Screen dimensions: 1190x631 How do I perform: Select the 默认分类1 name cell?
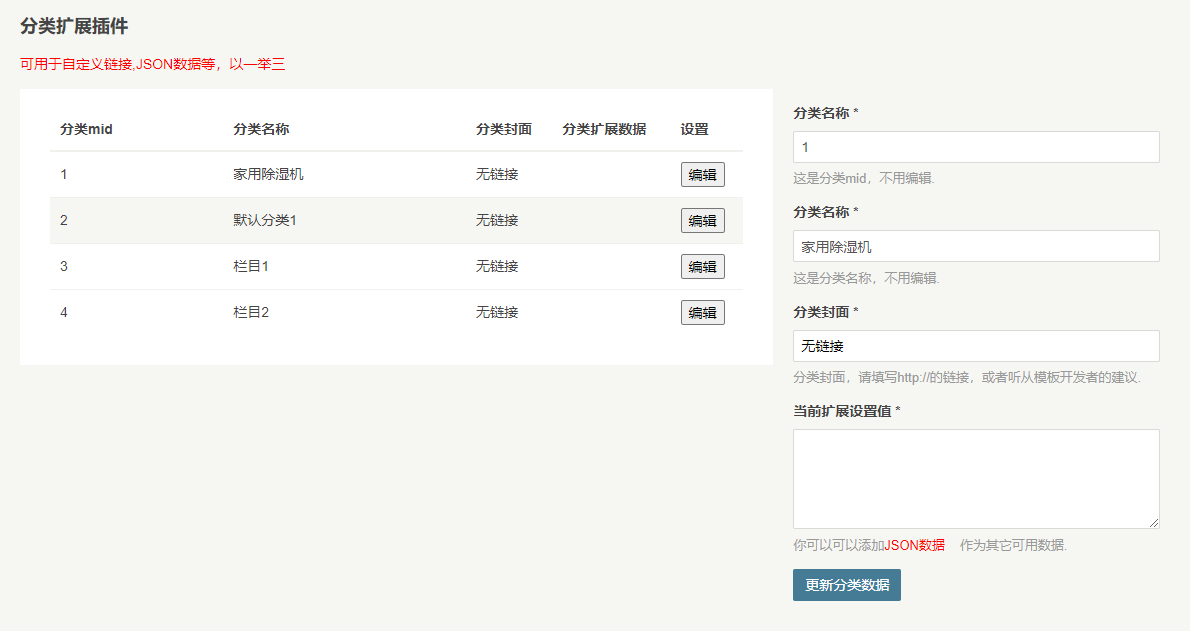265,220
